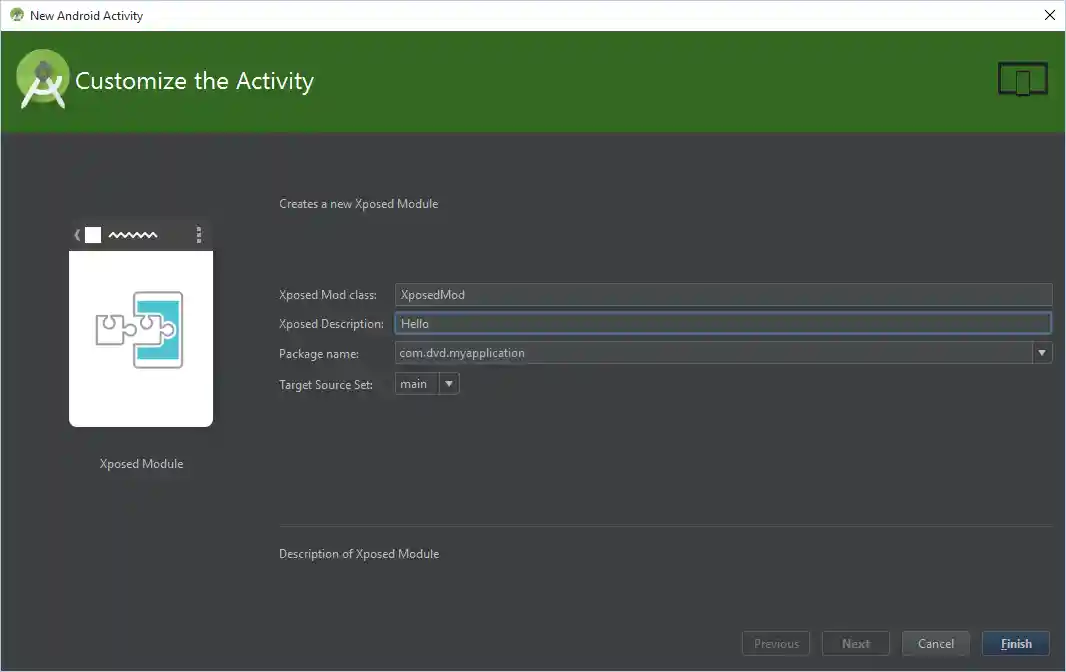Expand the Package name dropdown arrow
This screenshot has height=672, width=1066.
click(1042, 352)
